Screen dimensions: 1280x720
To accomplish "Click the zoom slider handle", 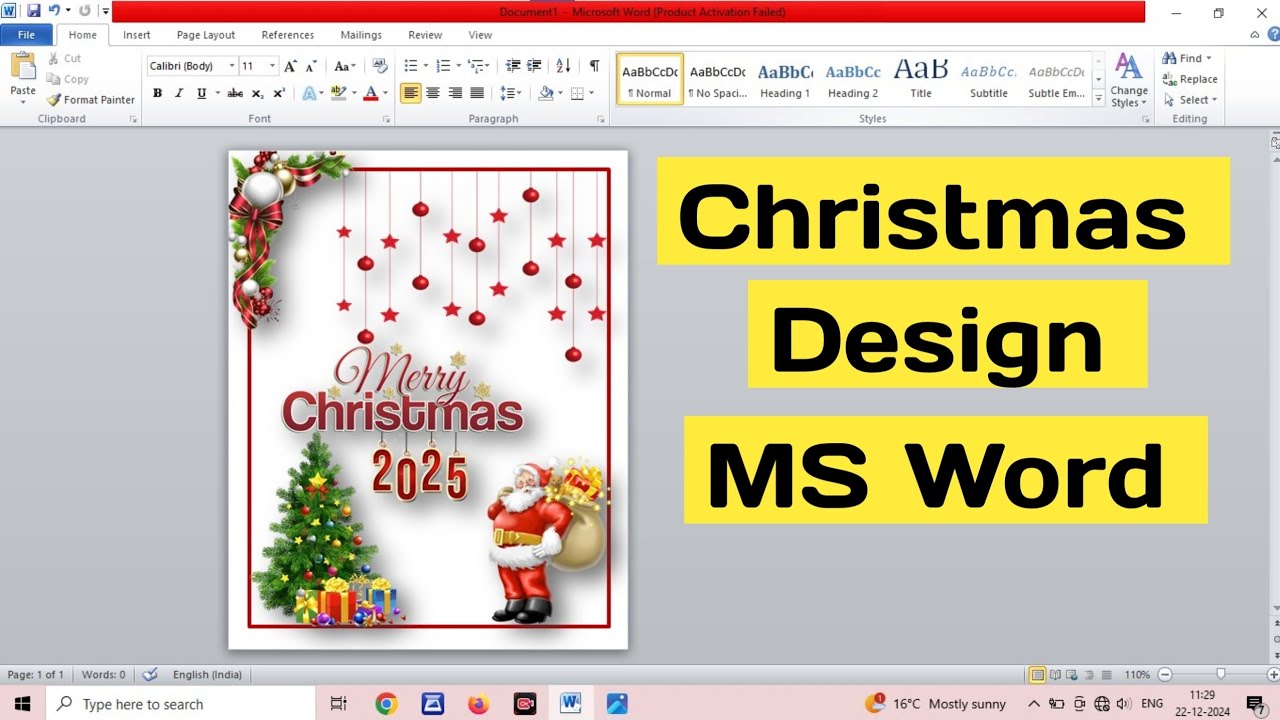I will (x=1220, y=675).
